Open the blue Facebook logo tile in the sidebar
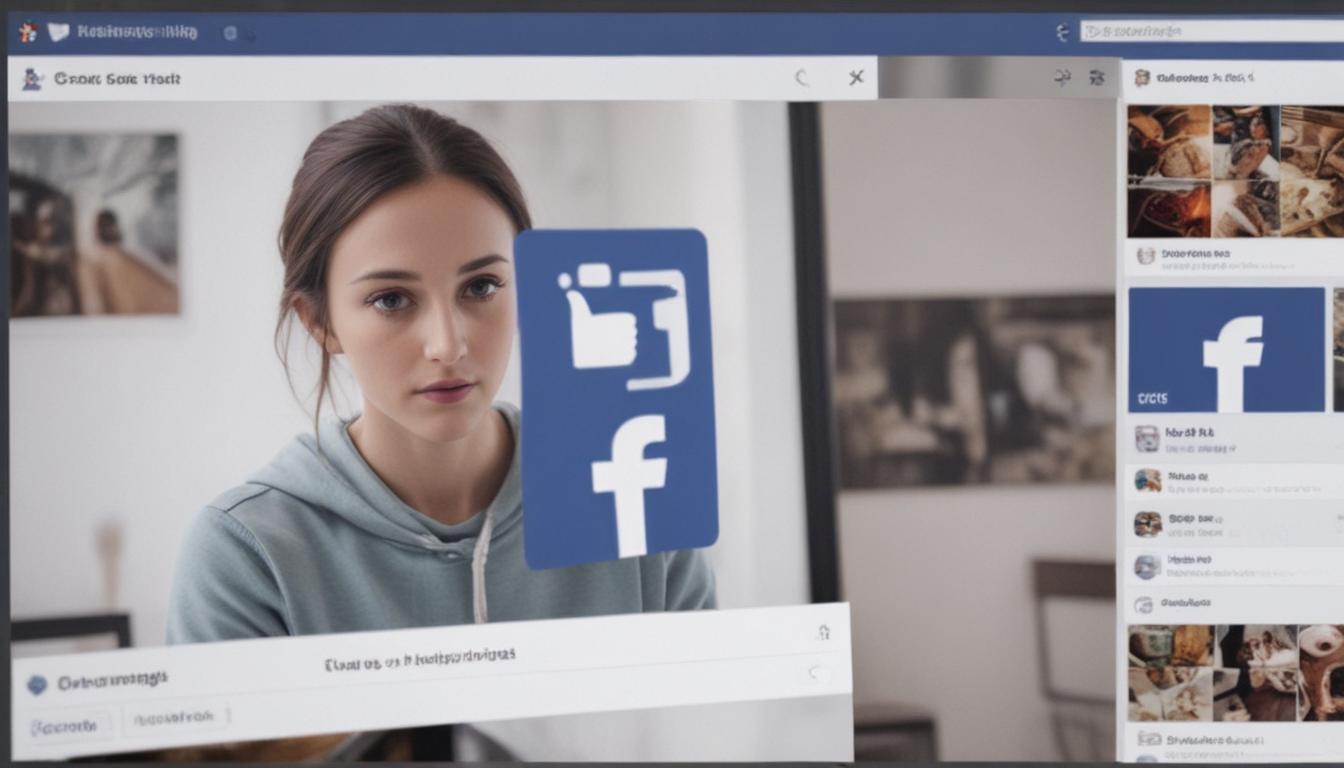This screenshot has height=768, width=1344. click(x=1227, y=349)
